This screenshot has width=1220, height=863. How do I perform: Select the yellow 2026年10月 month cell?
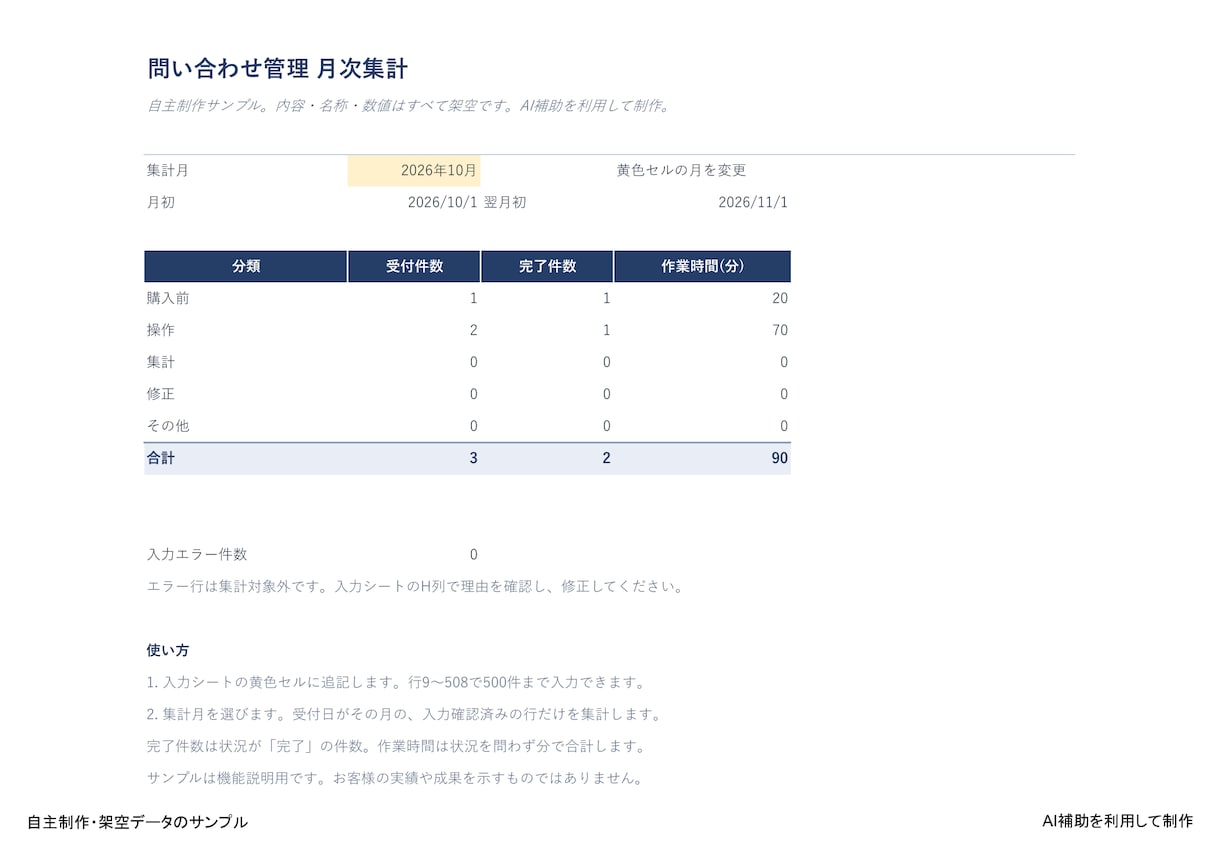(414, 171)
